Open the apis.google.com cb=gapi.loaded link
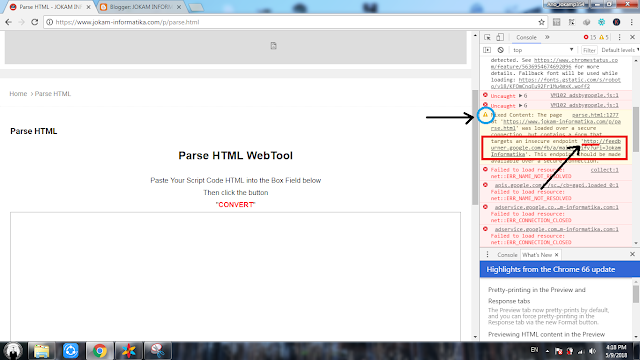640x360 pixels. pos(556,185)
